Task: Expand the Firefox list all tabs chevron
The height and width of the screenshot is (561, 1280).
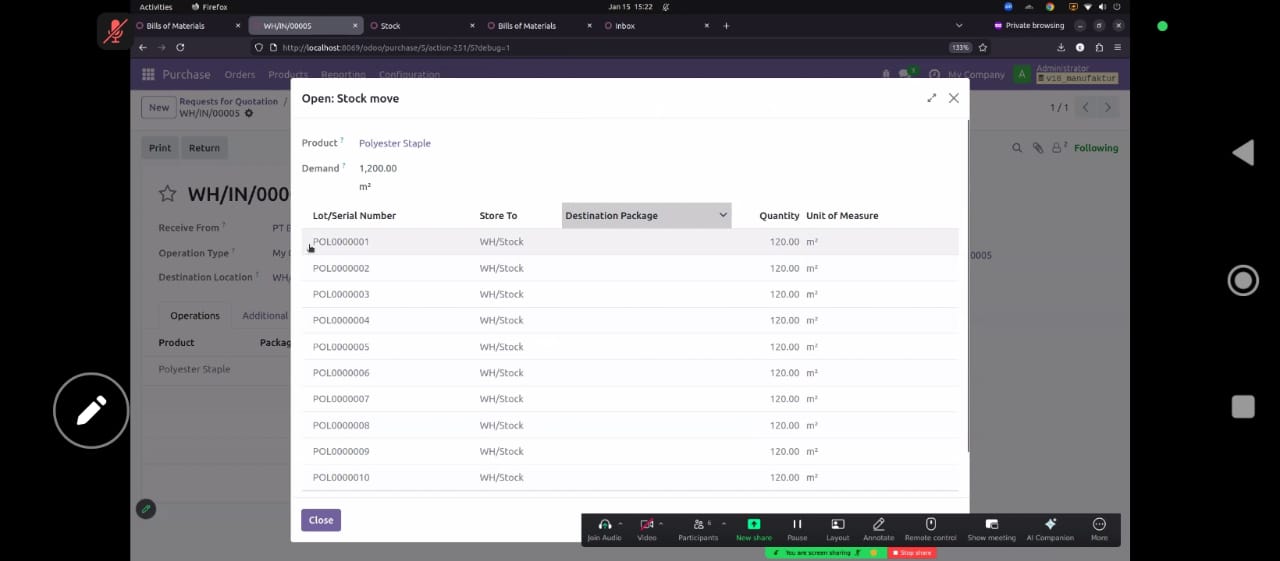Action: [x=959, y=26]
